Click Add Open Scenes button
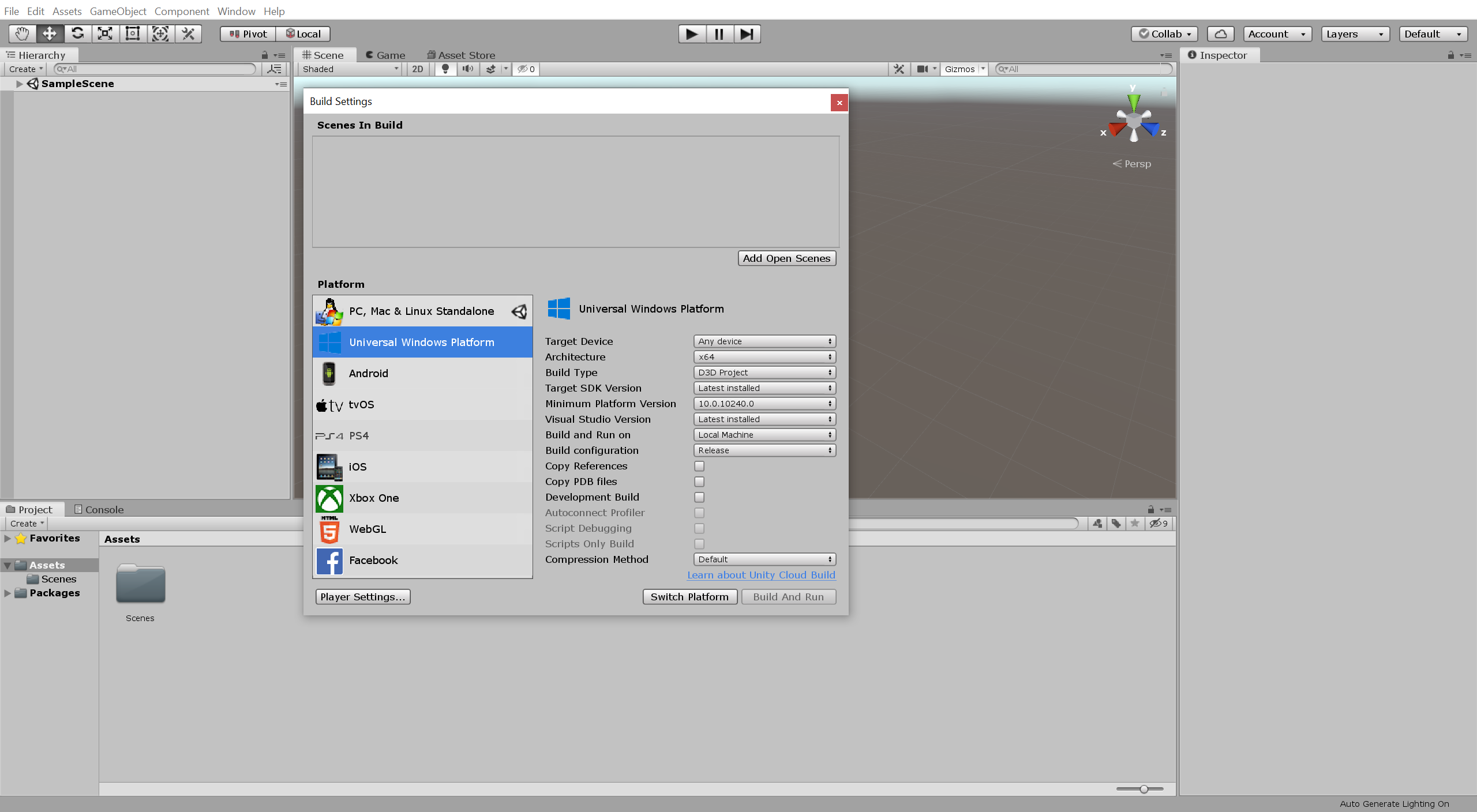The width and height of the screenshot is (1477, 812). [787, 258]
